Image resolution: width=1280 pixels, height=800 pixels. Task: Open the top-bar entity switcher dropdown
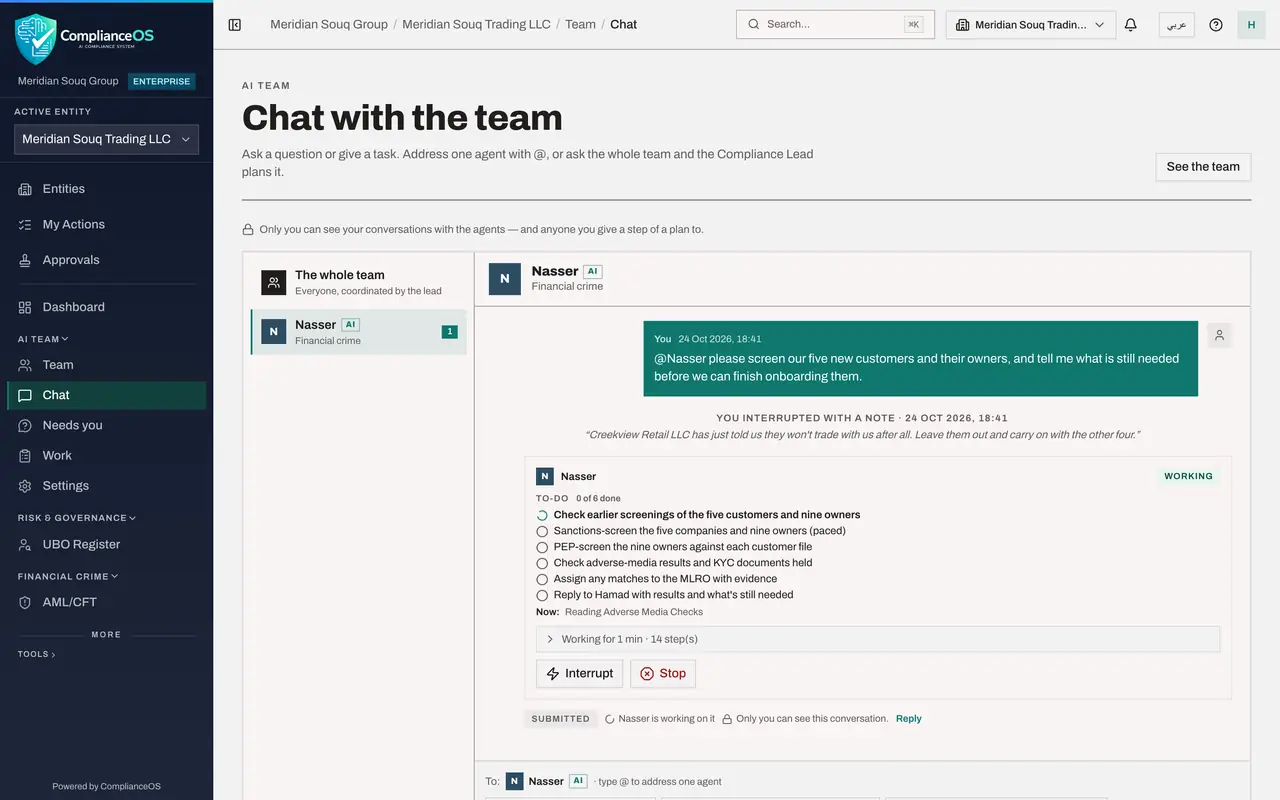pyautogui.click(x=1031, y=25)
